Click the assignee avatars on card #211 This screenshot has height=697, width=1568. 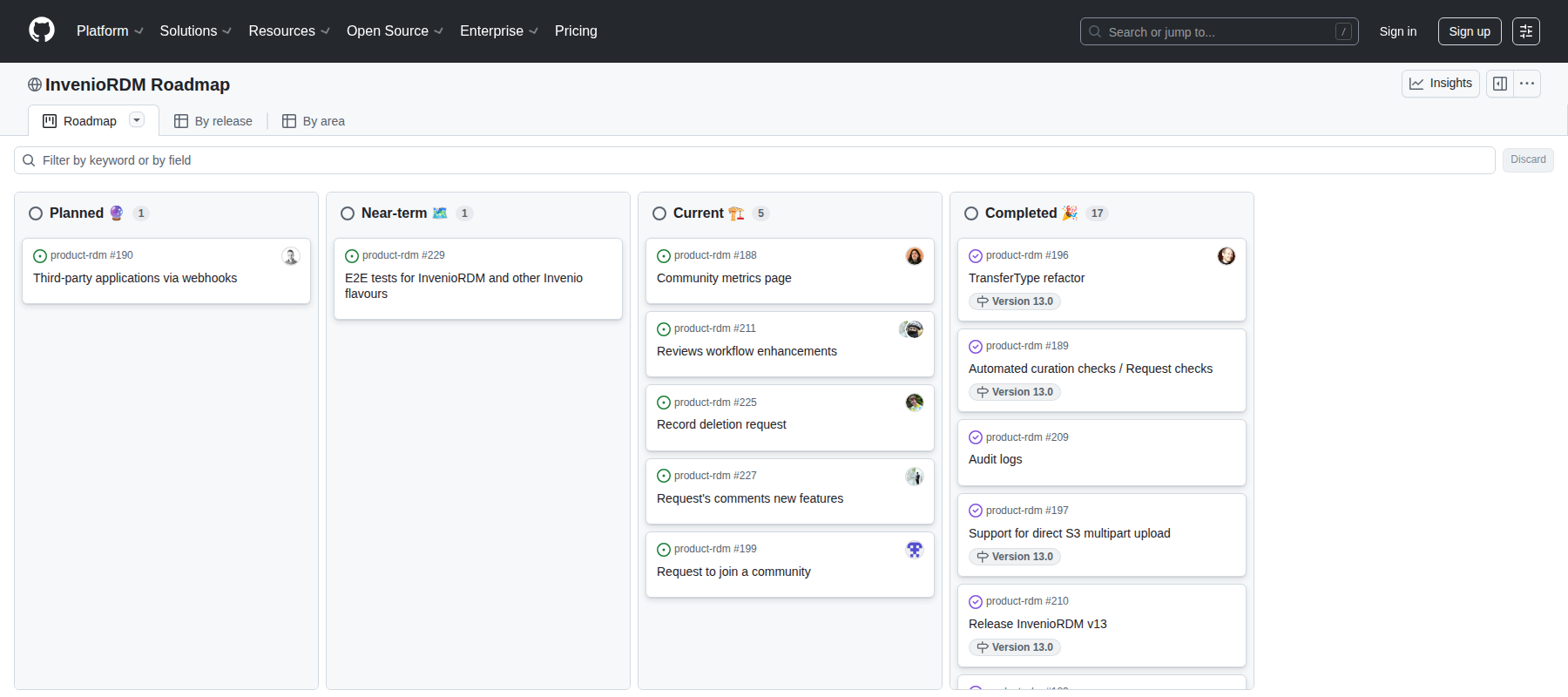[911, 329]
